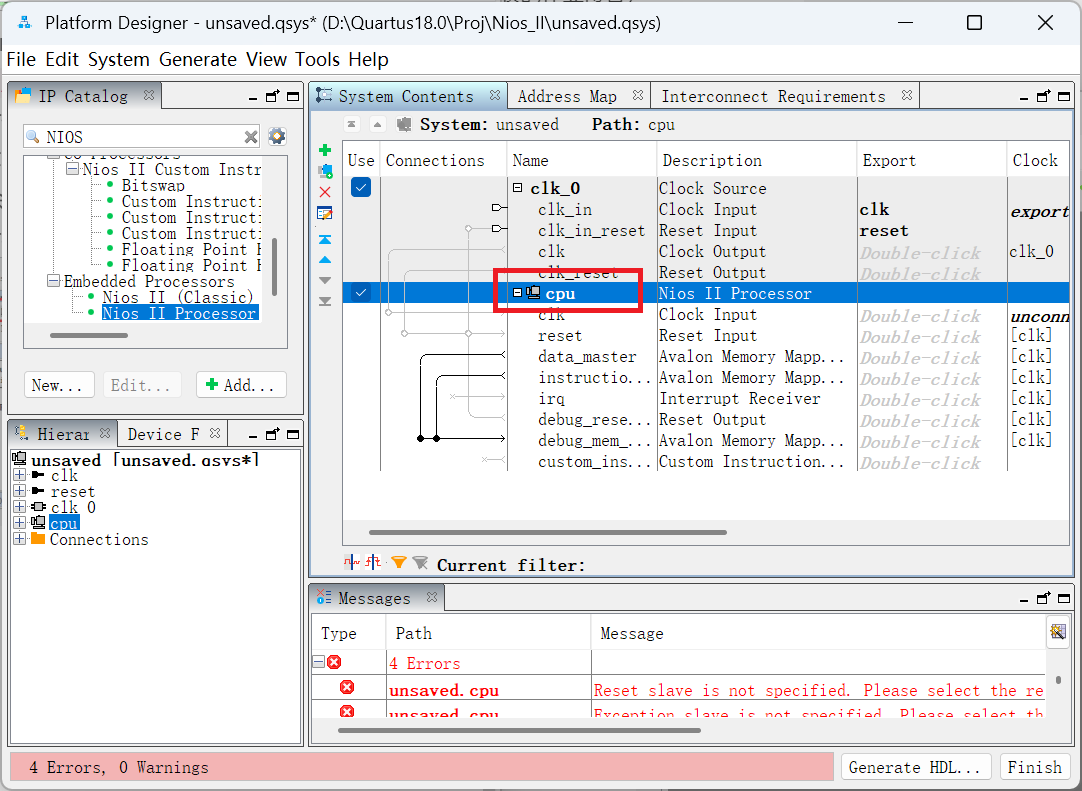Expand the Connections folder in Hierarchy
The height and width of the screenshot is (791, 1082).
coord(19,538)
